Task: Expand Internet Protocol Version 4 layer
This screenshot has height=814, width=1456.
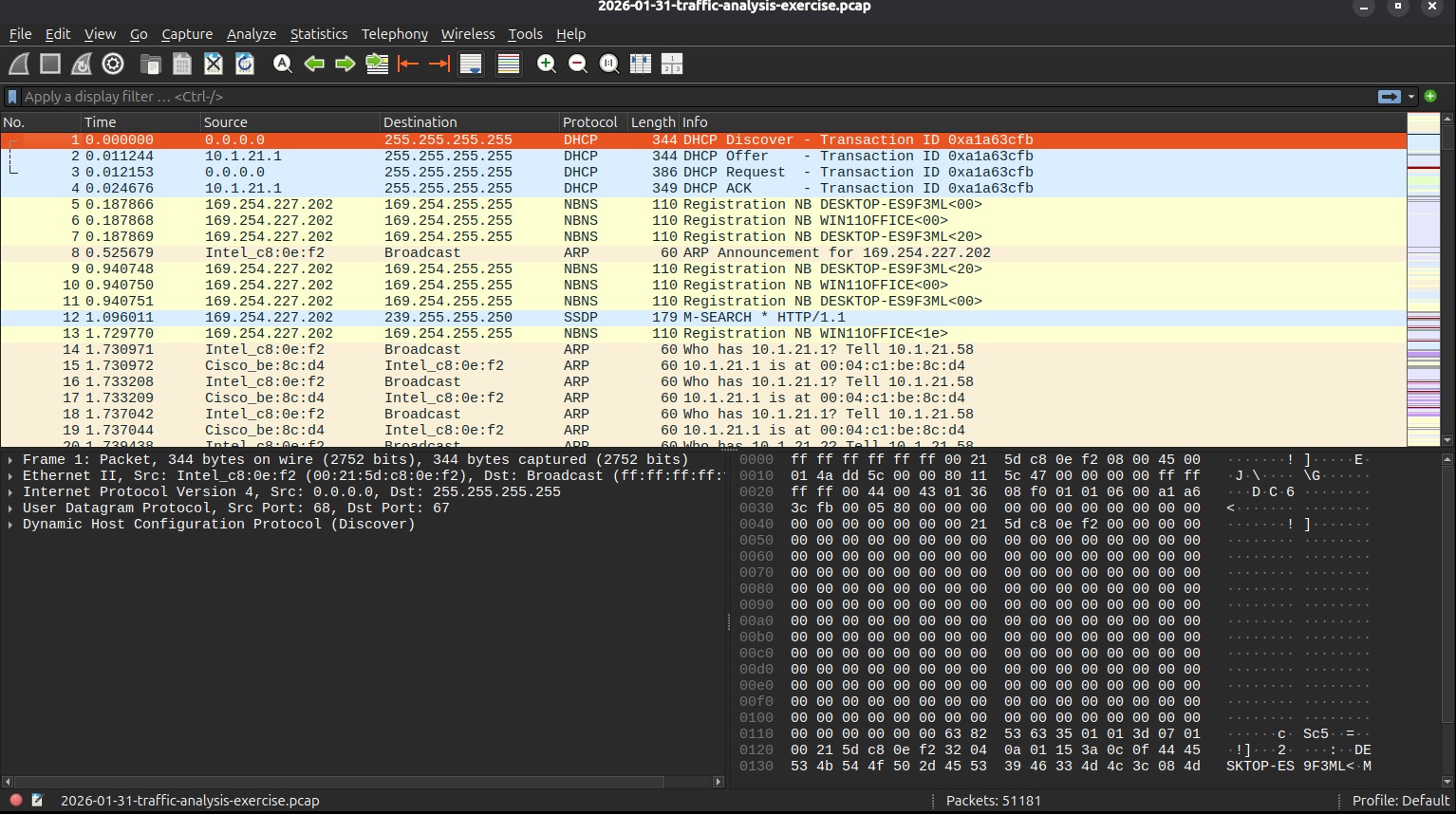Action: pos(10,491)
